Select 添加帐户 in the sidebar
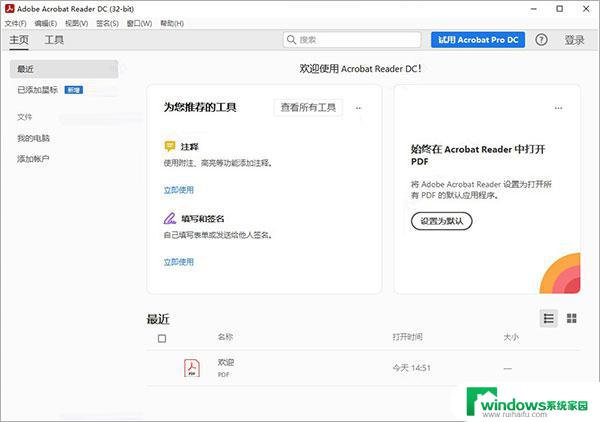The width and height of the screenshot is (600, 422). [33, 159]
